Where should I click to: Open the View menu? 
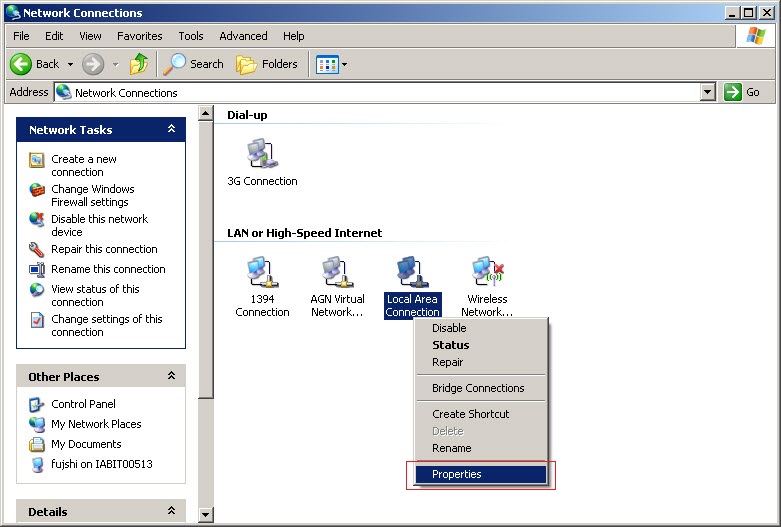coord(90,36)
